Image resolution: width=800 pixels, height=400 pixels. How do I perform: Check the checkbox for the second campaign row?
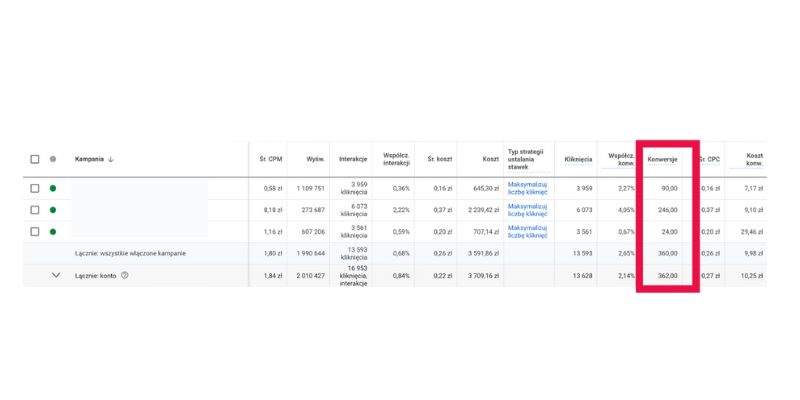pos(34,210)
